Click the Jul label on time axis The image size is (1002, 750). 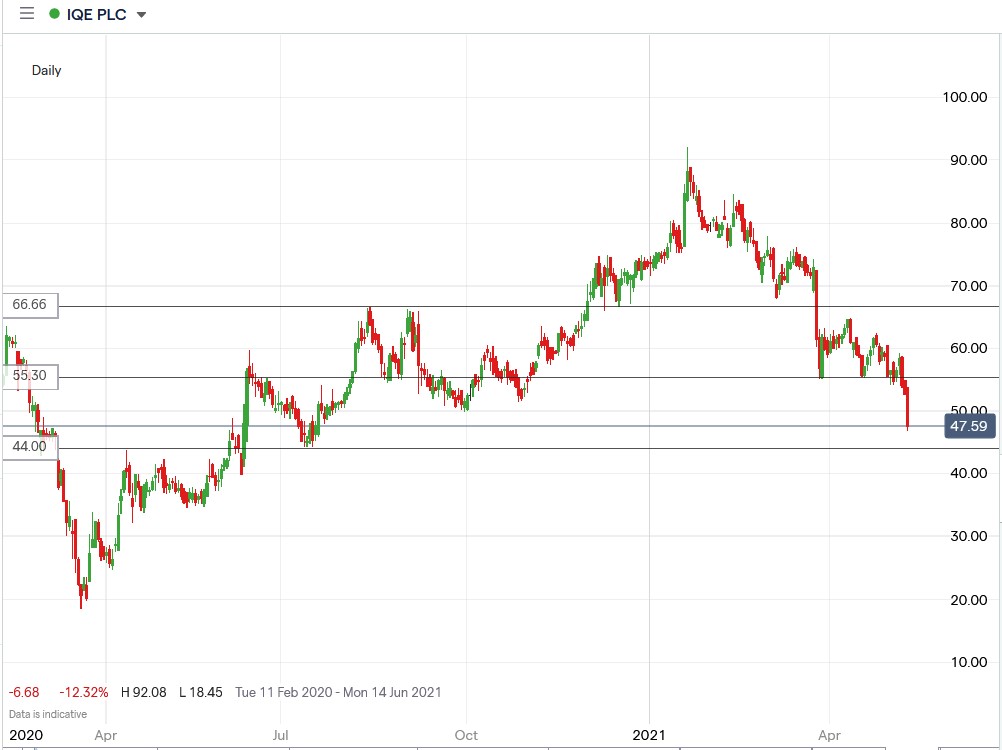(280, 735)
